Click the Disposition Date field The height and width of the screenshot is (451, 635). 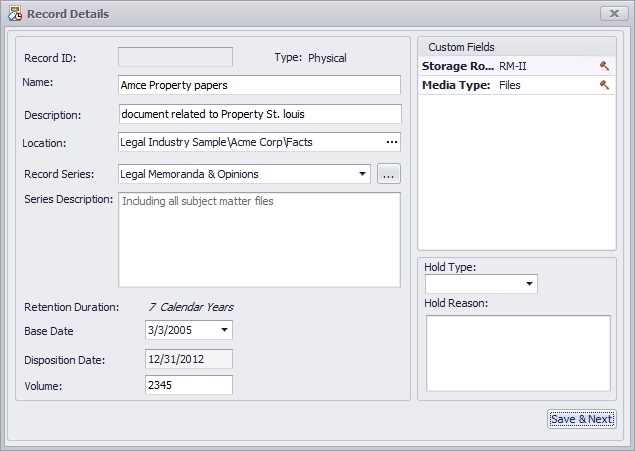coord(188,358)
